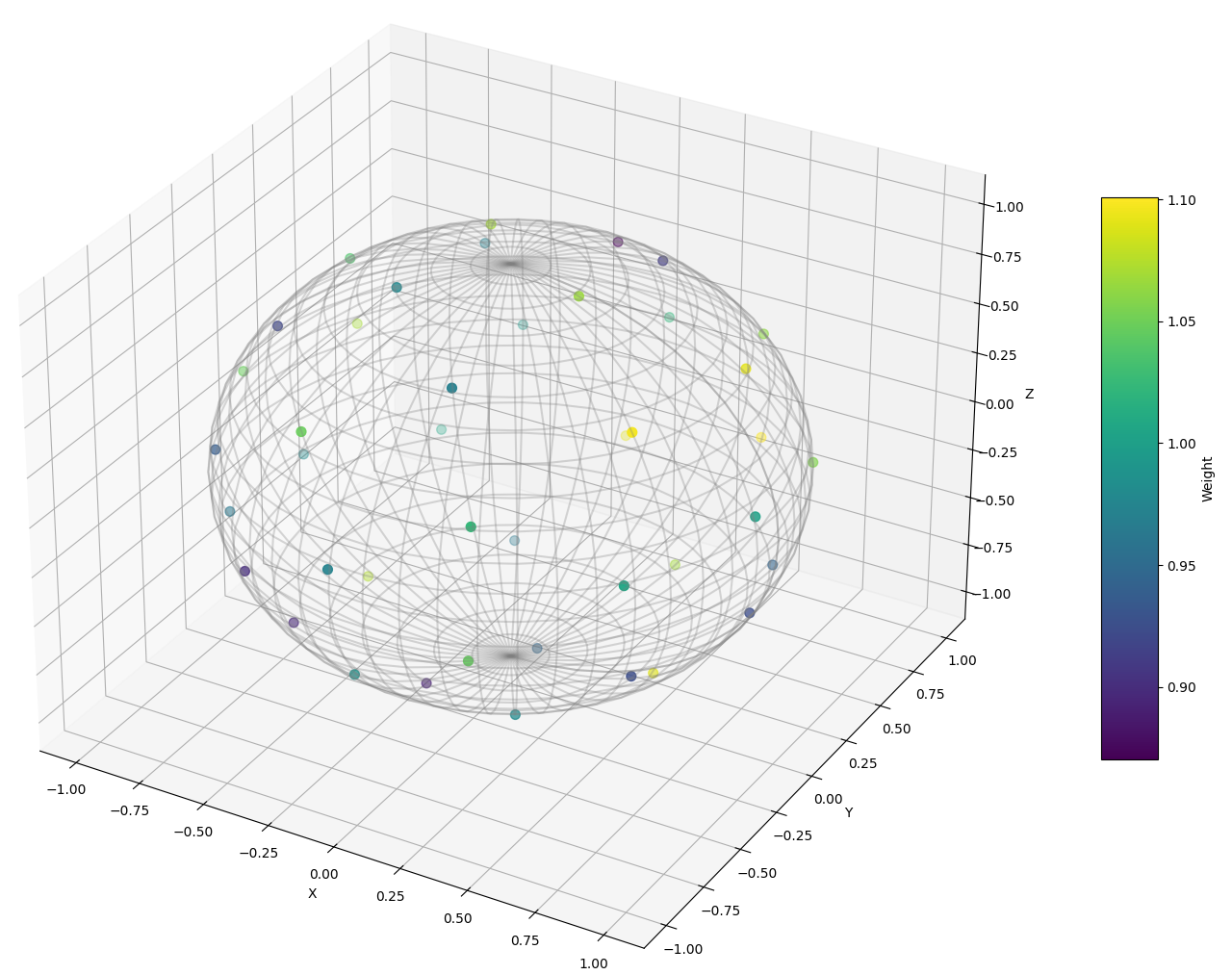Select the Y axis tick −0.50

759,872
